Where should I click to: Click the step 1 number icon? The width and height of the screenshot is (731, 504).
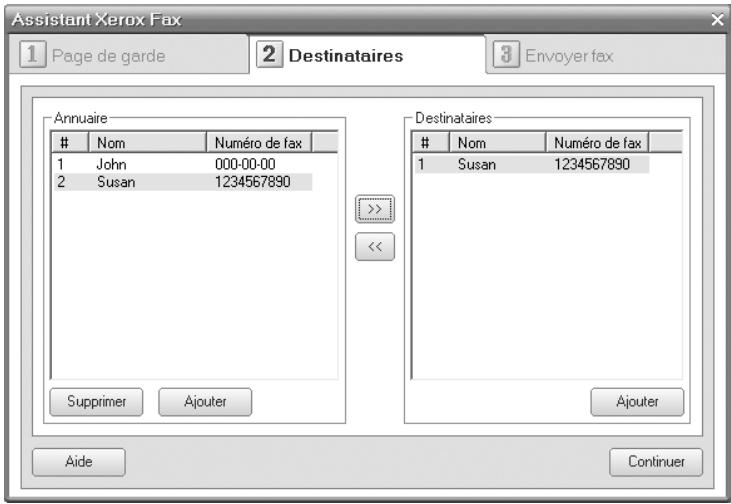pyautogui.click(x=33, y=54)
